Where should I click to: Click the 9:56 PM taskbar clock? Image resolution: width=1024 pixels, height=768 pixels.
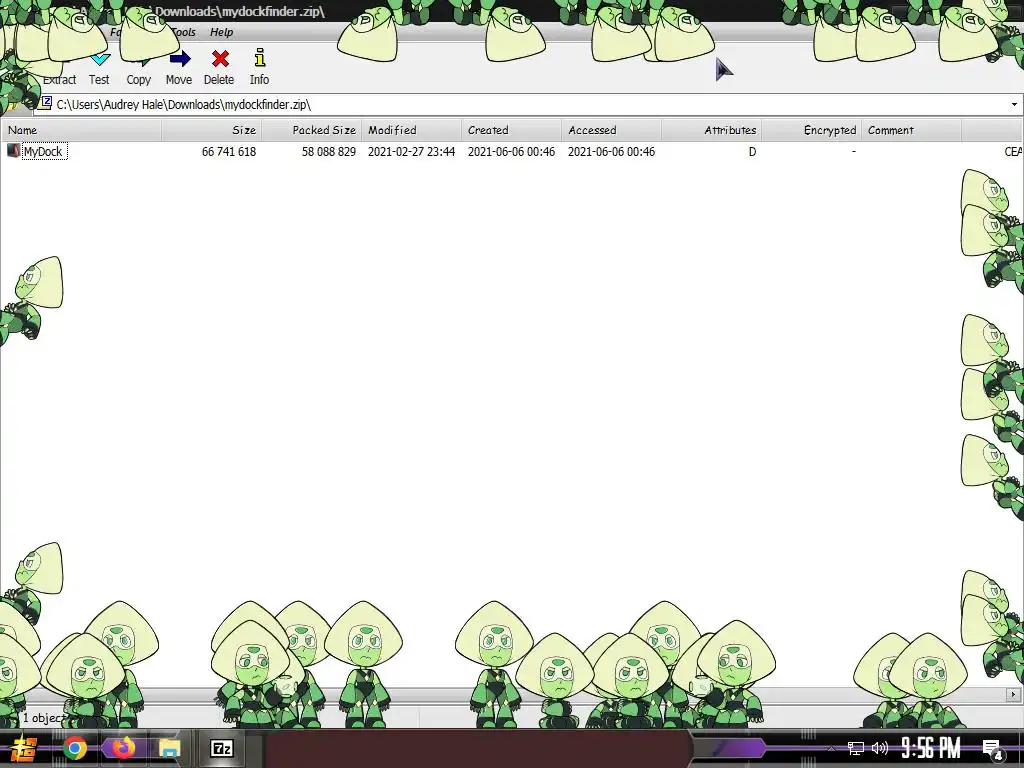(x=931, y=748)
